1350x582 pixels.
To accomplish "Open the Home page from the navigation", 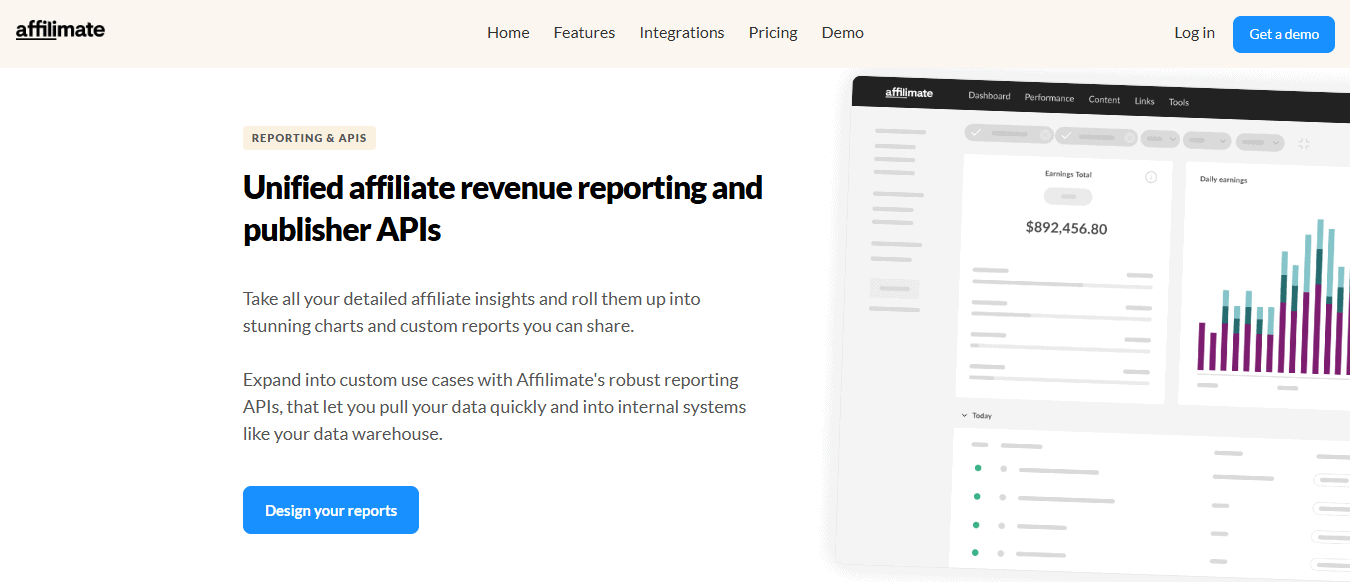I will click(x=508, y=33).
